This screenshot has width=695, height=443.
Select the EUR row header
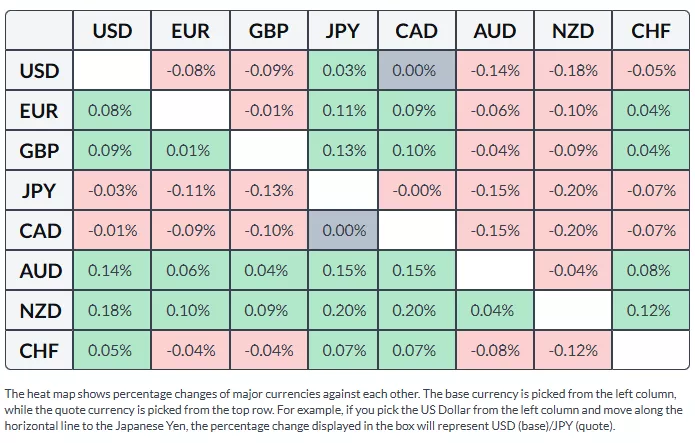click(x=40, y=111)
